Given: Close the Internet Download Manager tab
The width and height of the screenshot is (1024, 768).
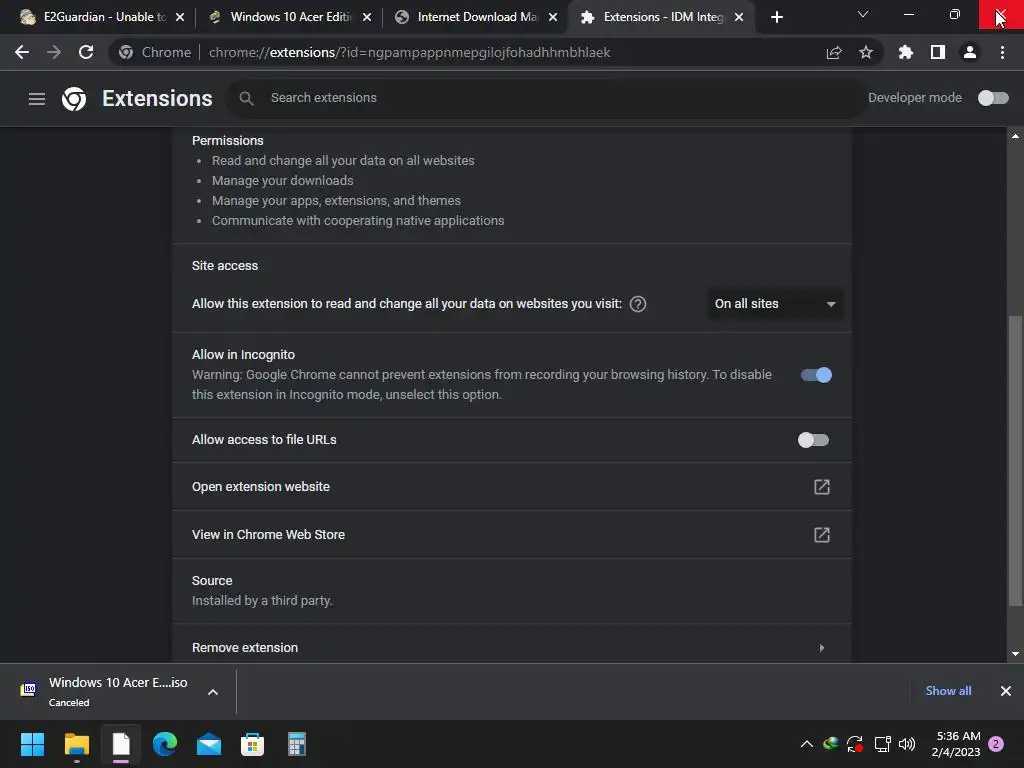Looking at the screenshot, I should coord(553,17).
